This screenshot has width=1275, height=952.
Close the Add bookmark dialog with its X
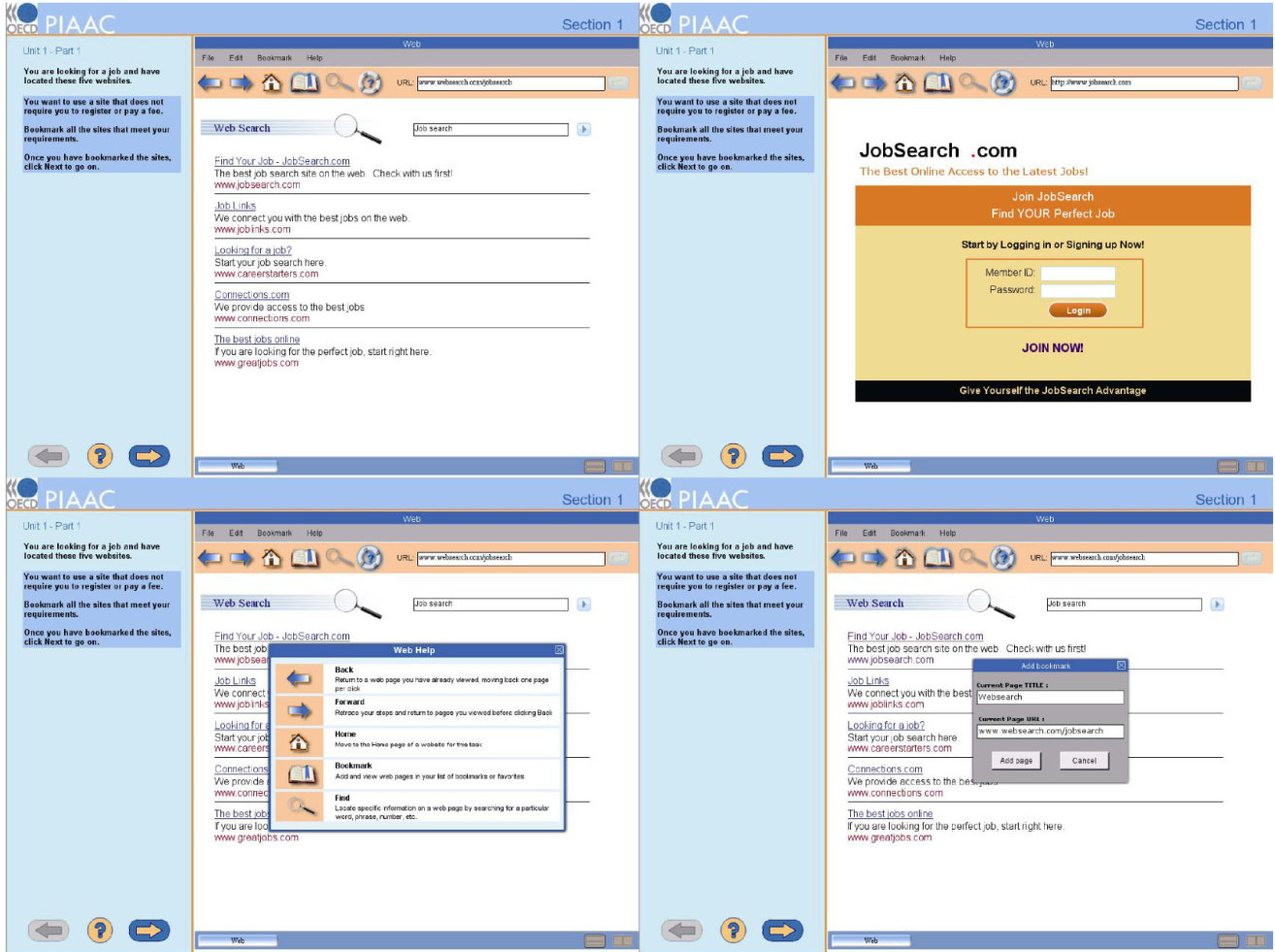[1121, 666]
